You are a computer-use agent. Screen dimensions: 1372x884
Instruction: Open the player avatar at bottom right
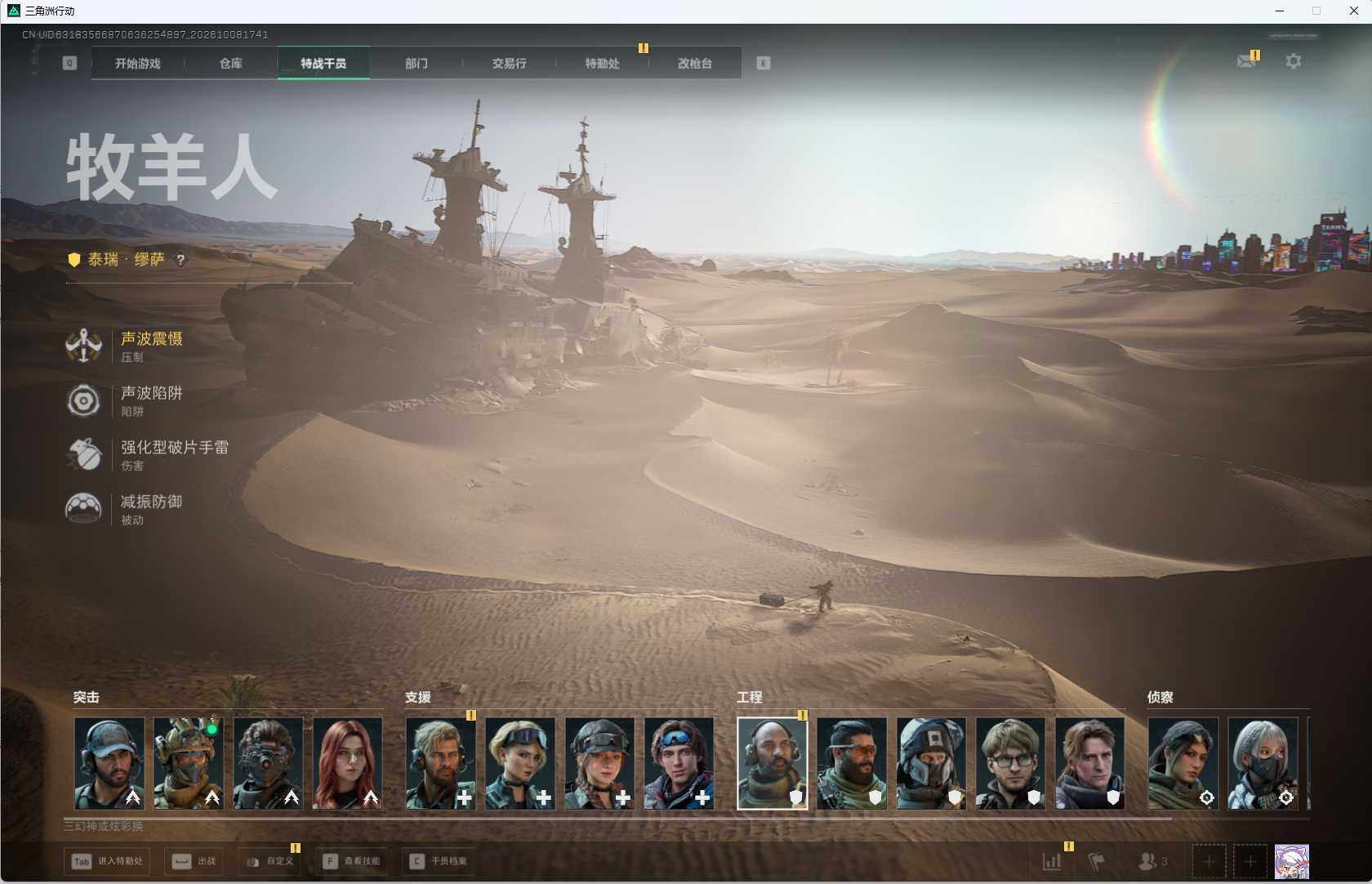click(x=1292, y=862)
